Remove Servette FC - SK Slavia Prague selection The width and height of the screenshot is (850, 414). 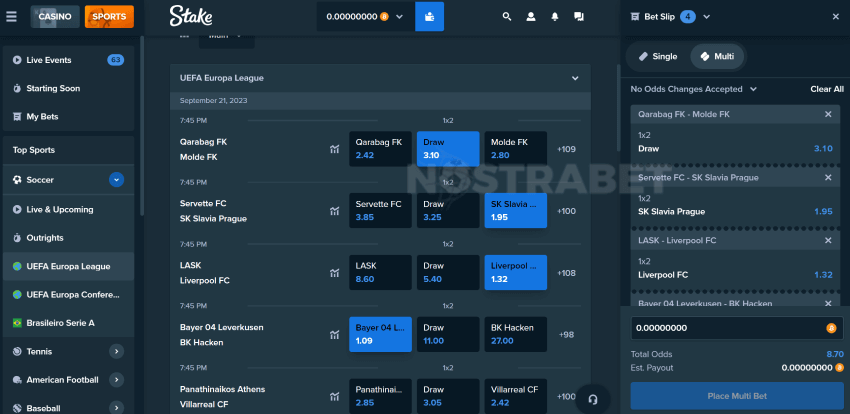click(828, 177)
